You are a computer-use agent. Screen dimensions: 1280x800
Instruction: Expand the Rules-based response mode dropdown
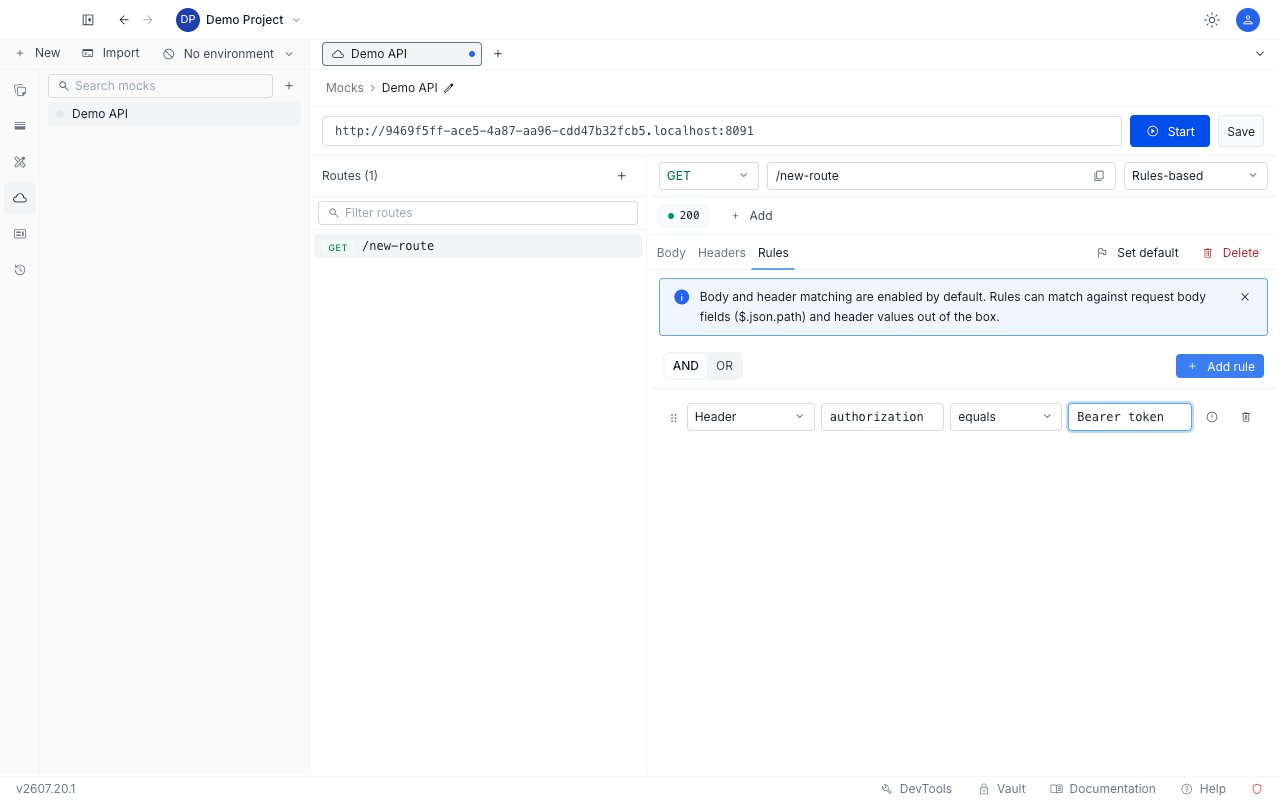1196,176
